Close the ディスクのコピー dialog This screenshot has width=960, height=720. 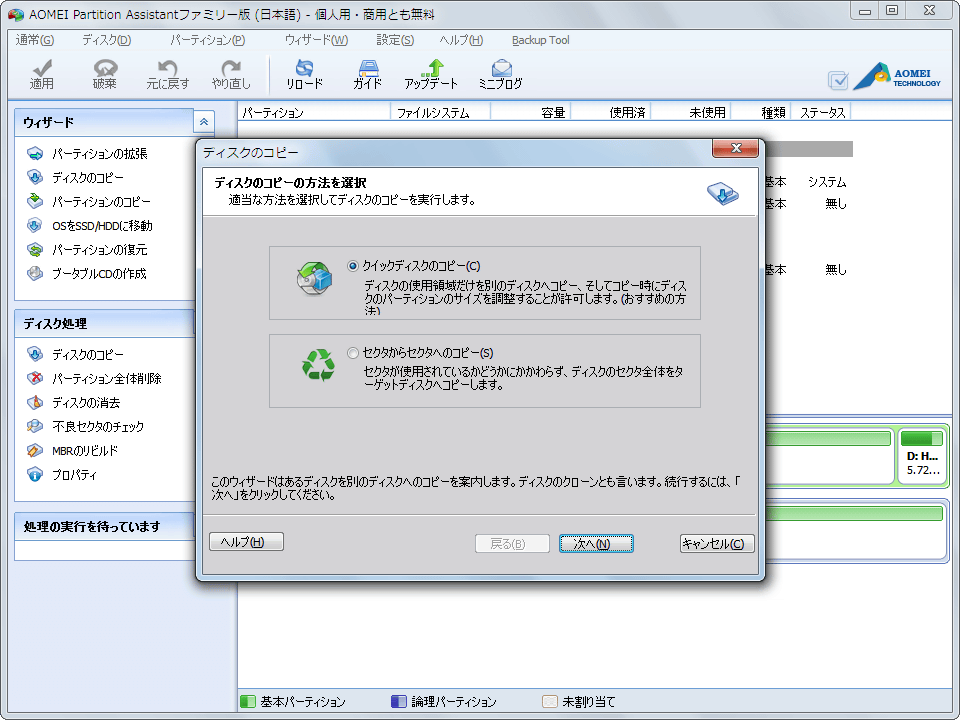tap(735, 148)
